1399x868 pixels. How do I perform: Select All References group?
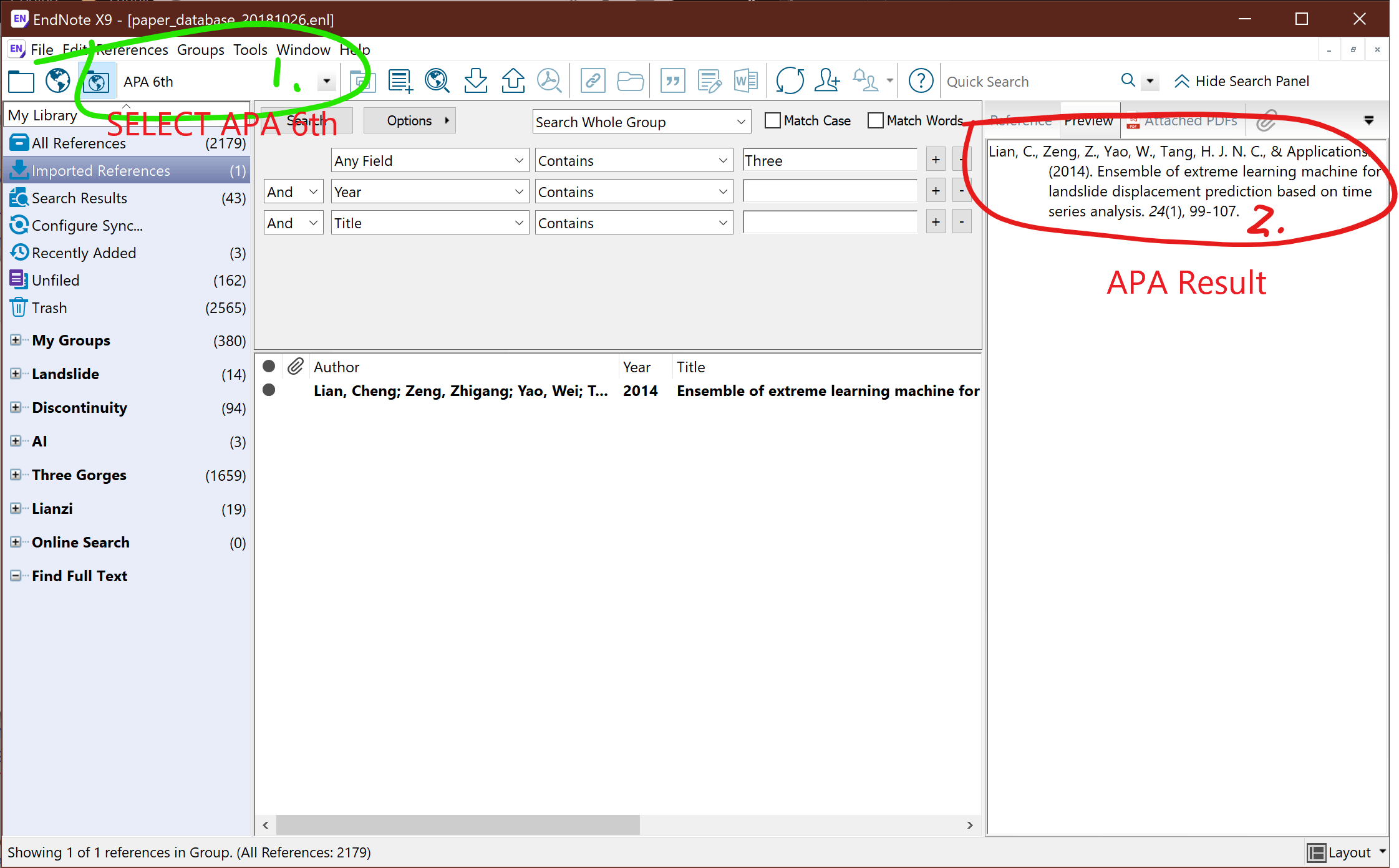click(127, 143)
